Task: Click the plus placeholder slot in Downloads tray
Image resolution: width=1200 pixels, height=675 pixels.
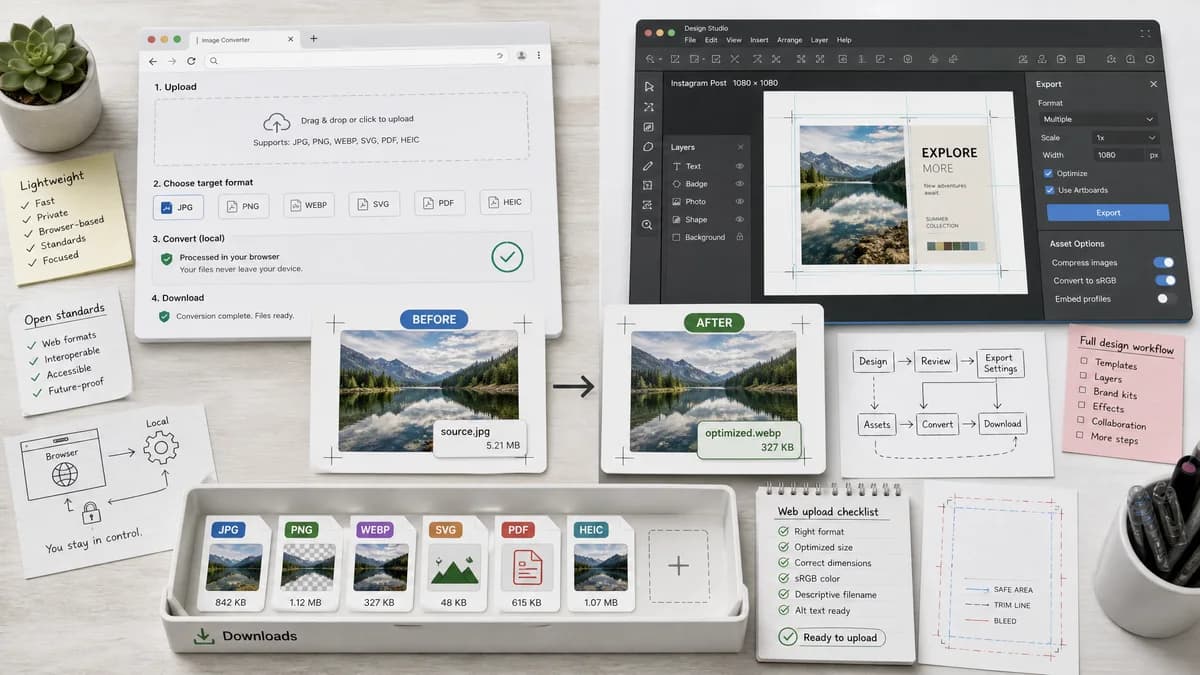Action: pyautogui.click(x=678, y=566)
